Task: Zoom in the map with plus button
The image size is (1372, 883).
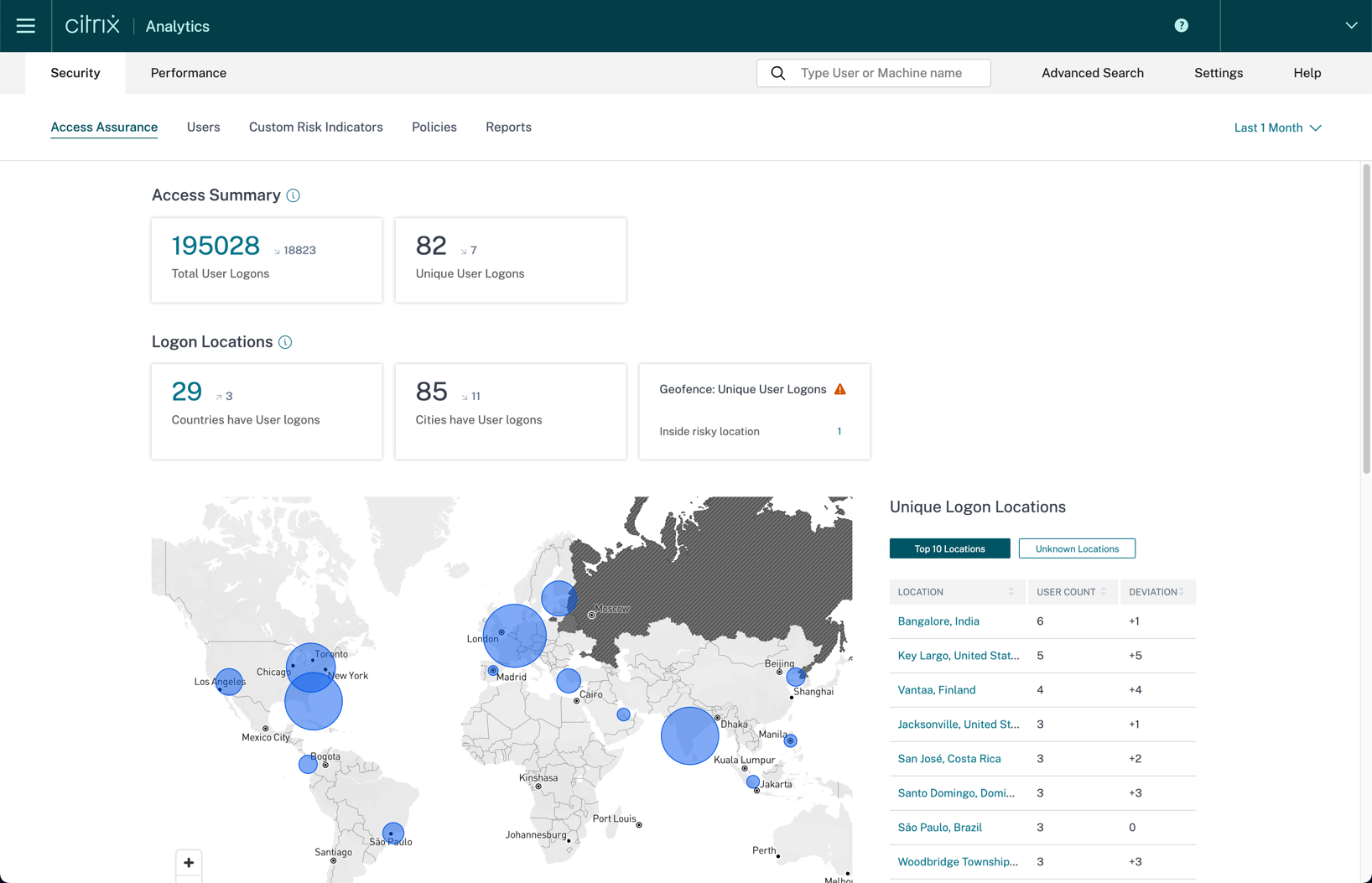Action: coord(189,862)
